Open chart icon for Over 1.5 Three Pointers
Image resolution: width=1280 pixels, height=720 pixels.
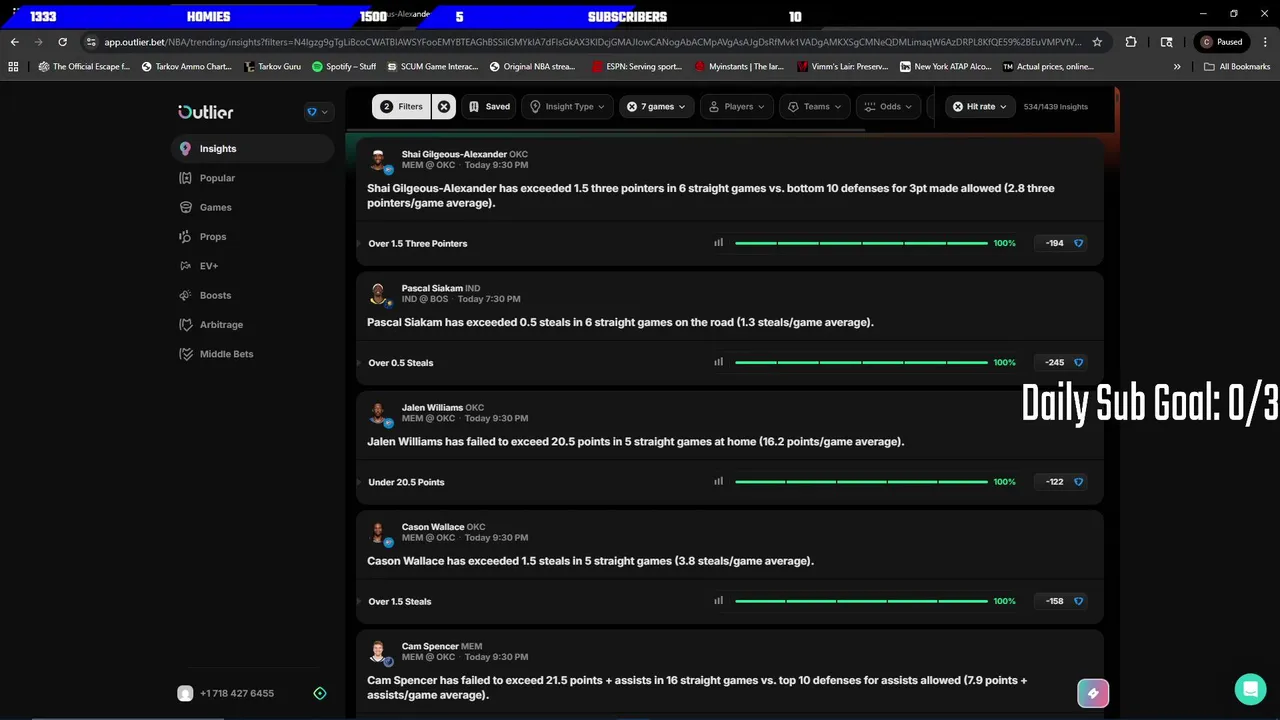pyautogui.click(x=718, y=243)
